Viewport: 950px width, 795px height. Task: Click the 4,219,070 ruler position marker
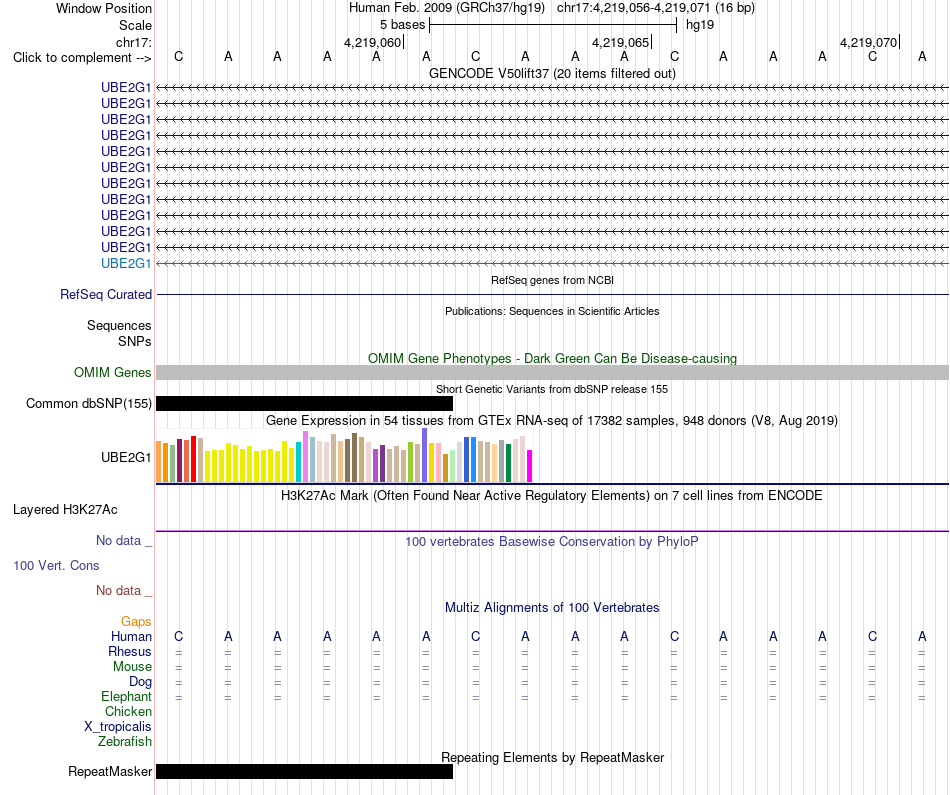pyautogui.click(x=868, y=42)
